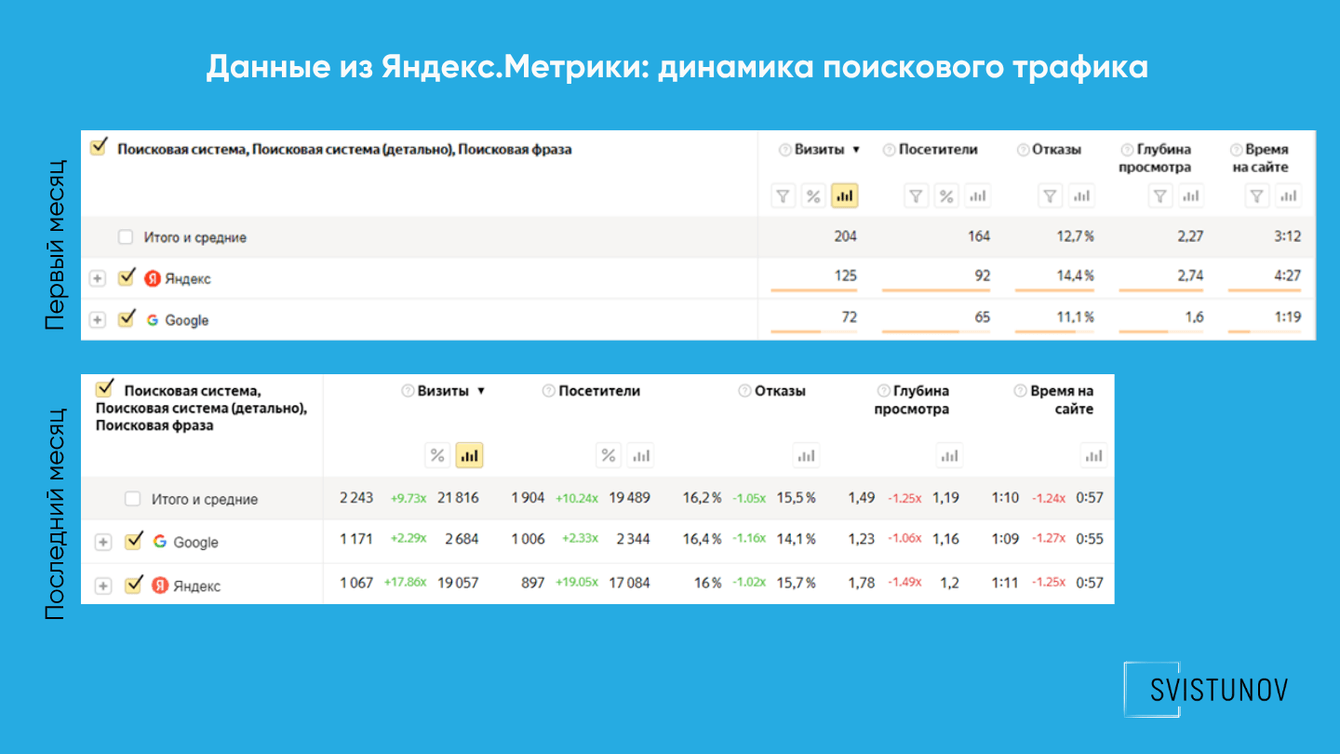The image size is (1340, 754).
Task: Sort by Посетители in first-month table
Action: click(x=938, y=150)
